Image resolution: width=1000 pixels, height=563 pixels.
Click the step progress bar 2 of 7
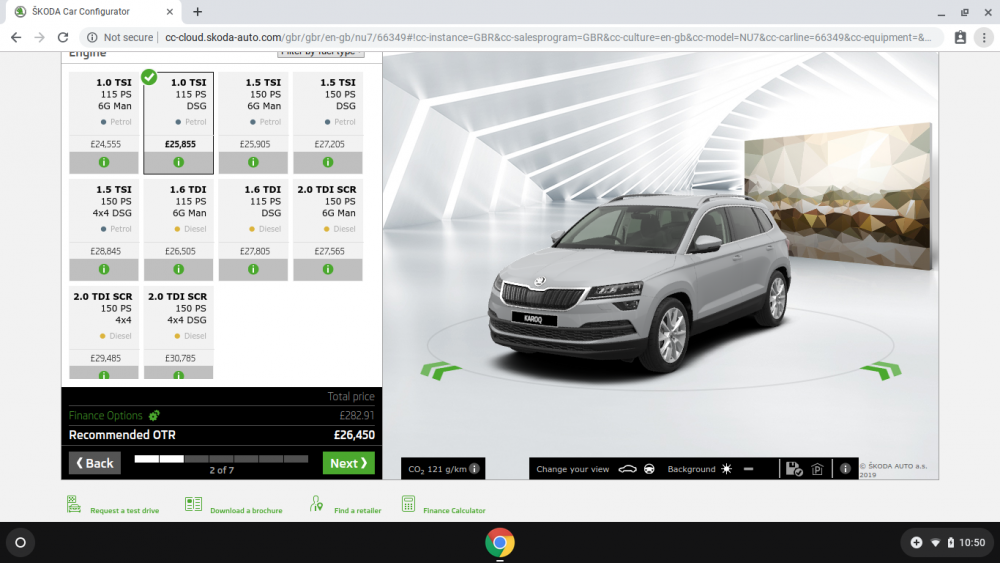click(x=221, y=459)
